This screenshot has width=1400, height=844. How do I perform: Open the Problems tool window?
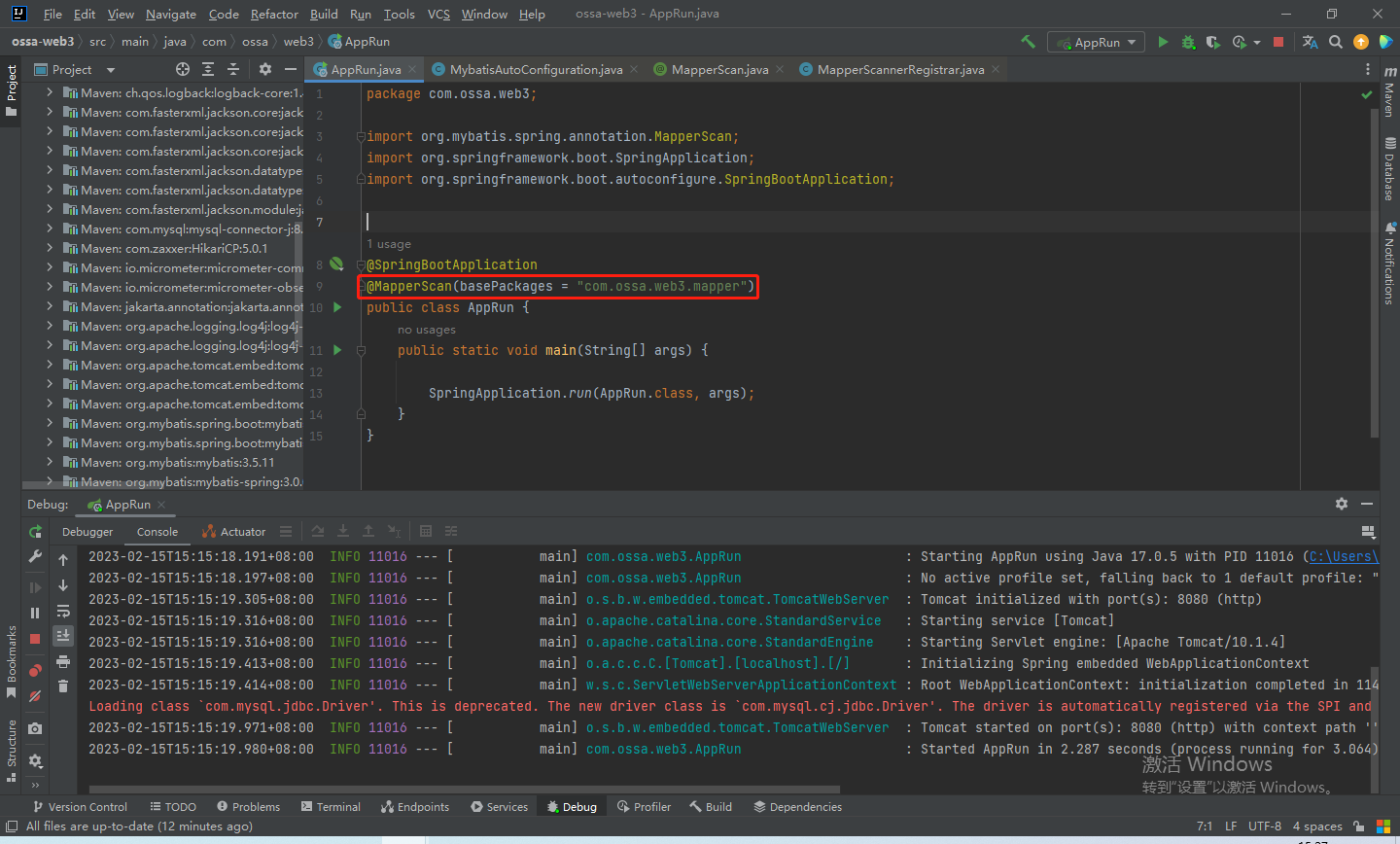tap(249, 806)
